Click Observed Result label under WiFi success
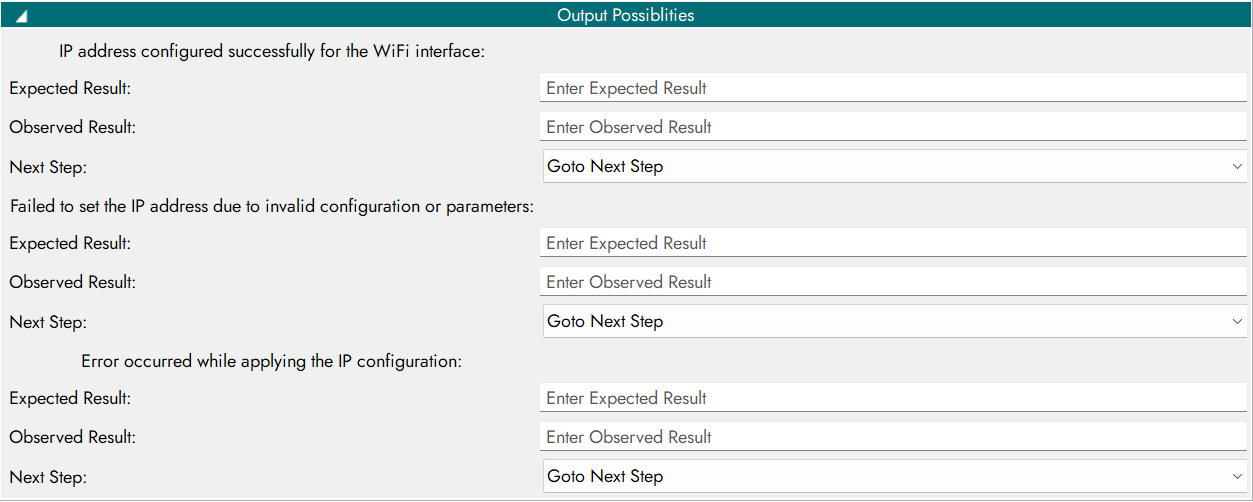Image resolution: width=1253 pixels, height=502 pixels. (x=73, y=127)
